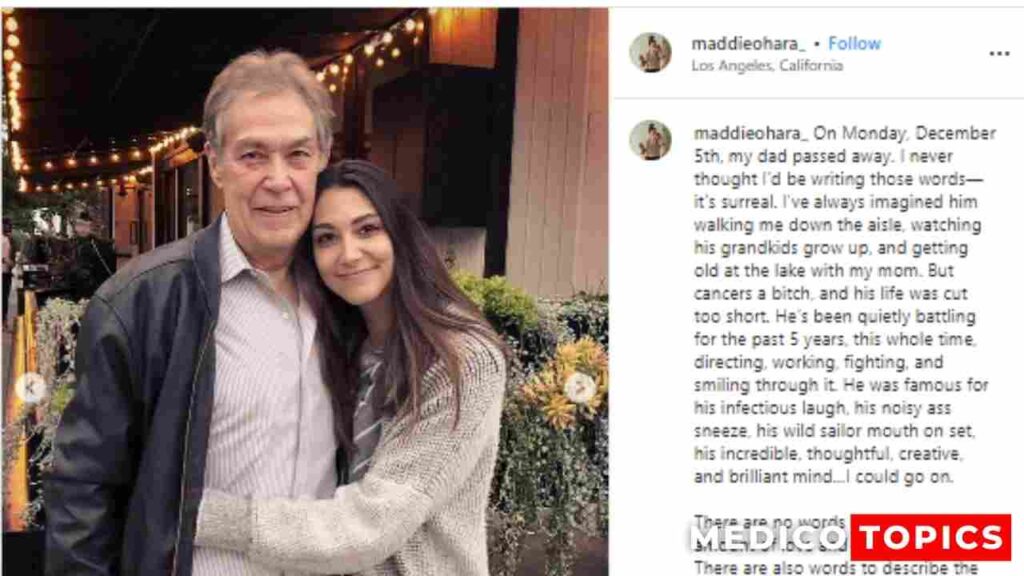Follow the maddieohara_ account
The height and width of the screenshot is (576, 1024).
click(854, 44)
